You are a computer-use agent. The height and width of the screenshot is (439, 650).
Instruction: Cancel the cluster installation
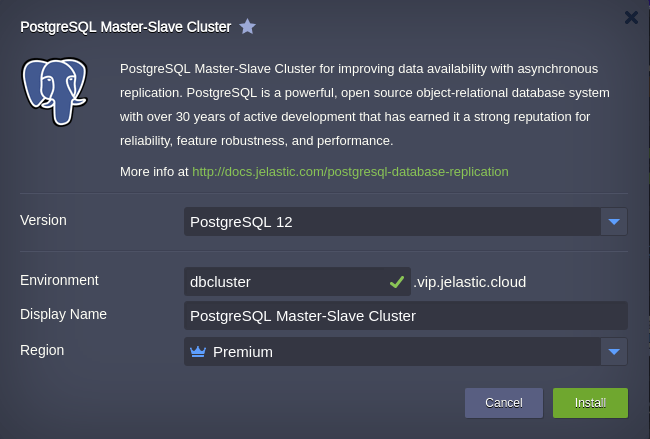pyautogui.click(x=504, y=403)
